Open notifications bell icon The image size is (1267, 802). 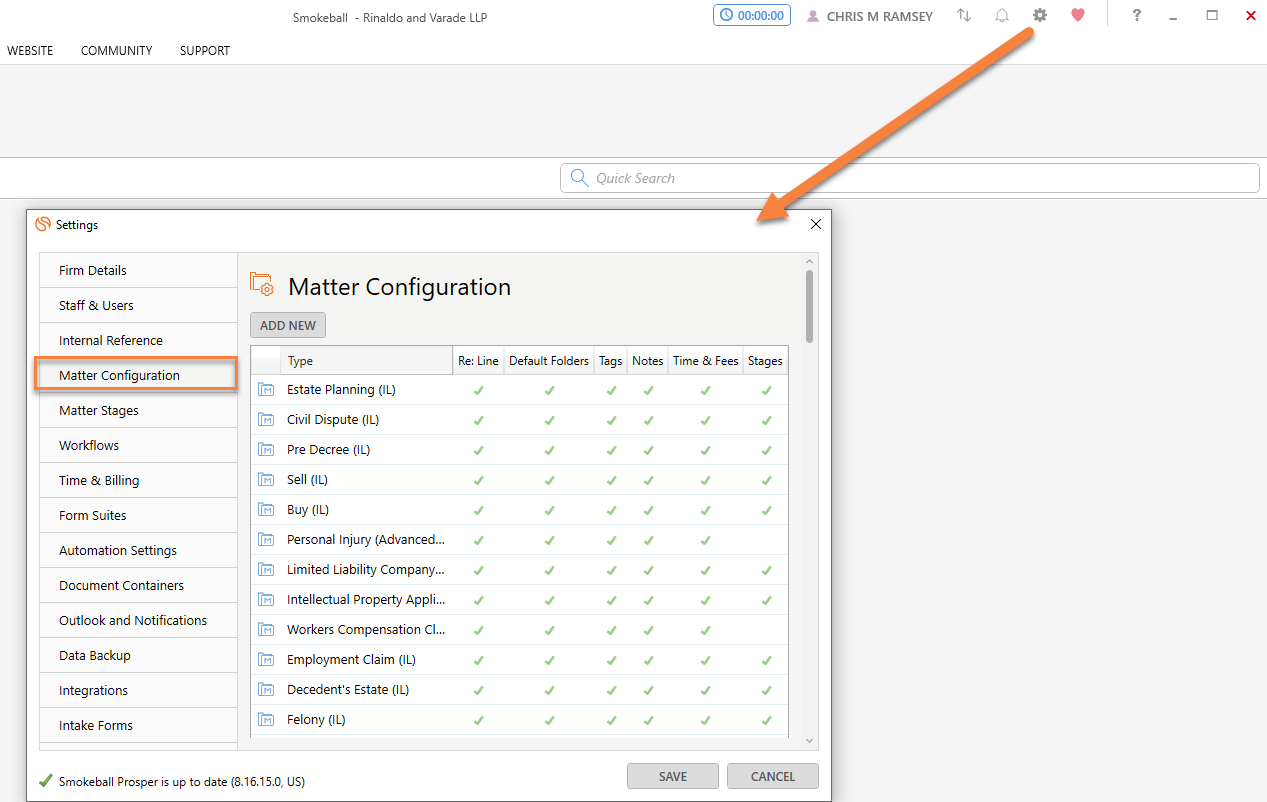point(1002,16)
